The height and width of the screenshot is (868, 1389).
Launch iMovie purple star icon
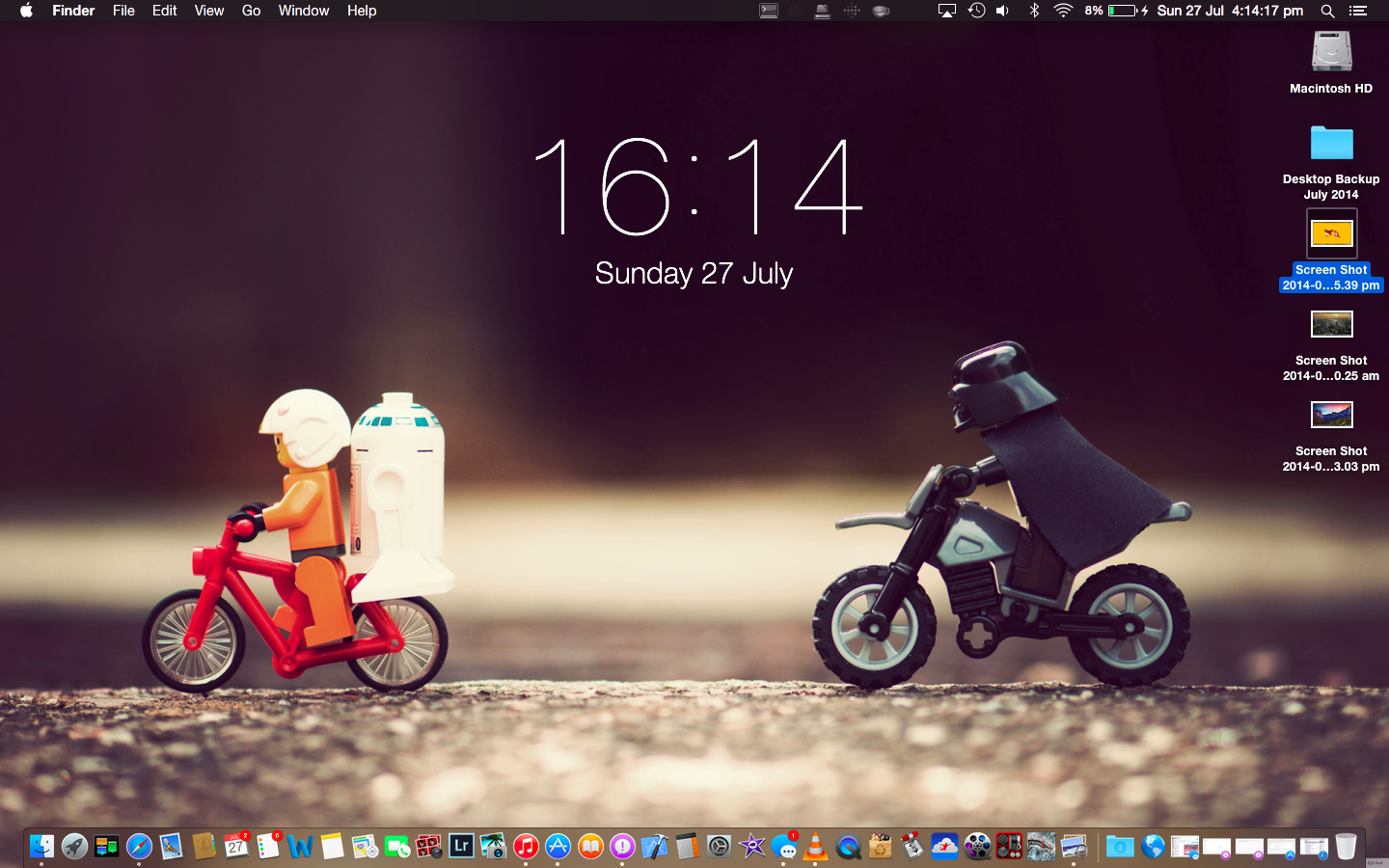(751, 847)
